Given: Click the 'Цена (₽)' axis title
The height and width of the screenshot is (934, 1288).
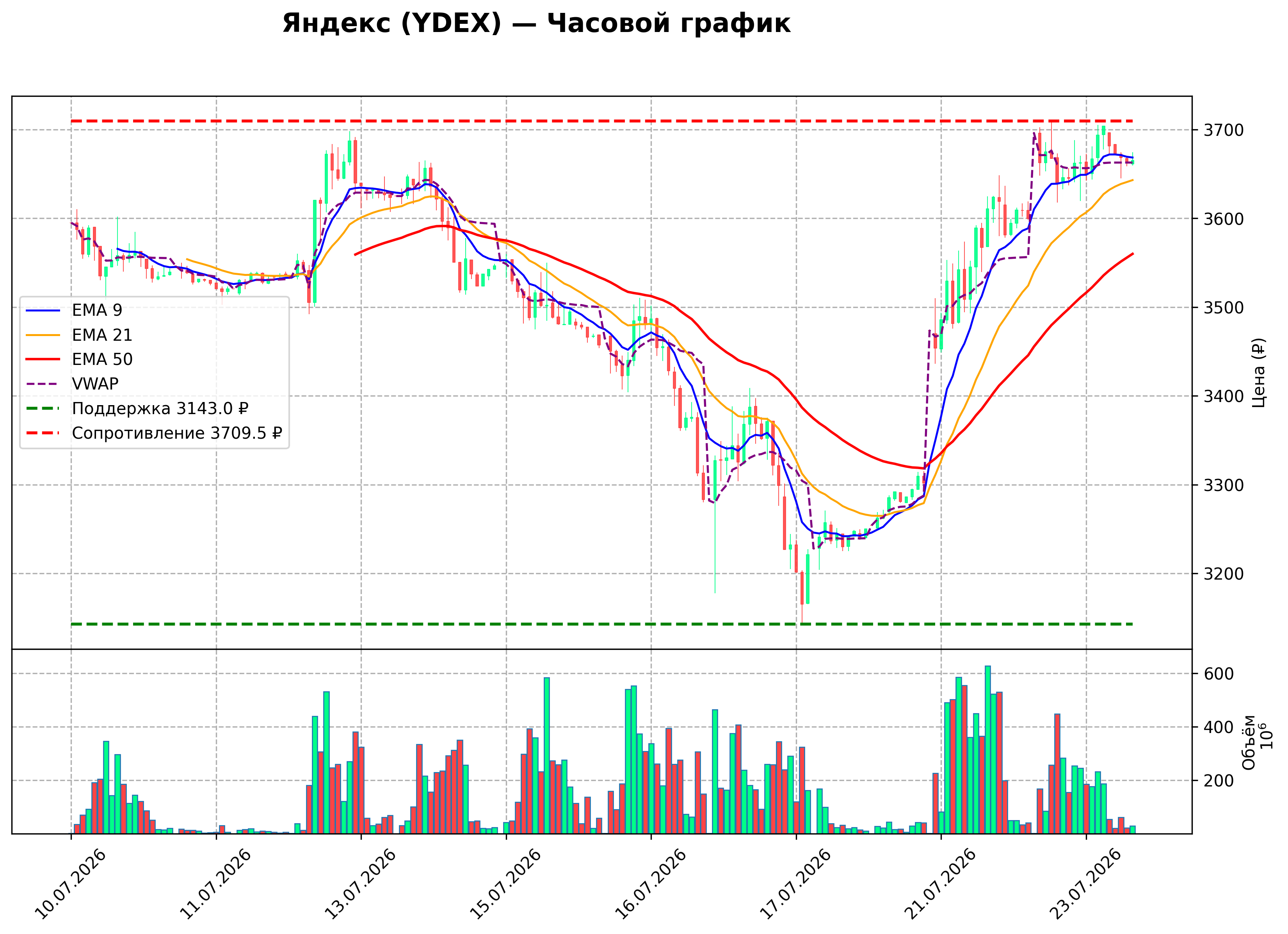Looking at the screenshot, I should [x=1258, y=373].
